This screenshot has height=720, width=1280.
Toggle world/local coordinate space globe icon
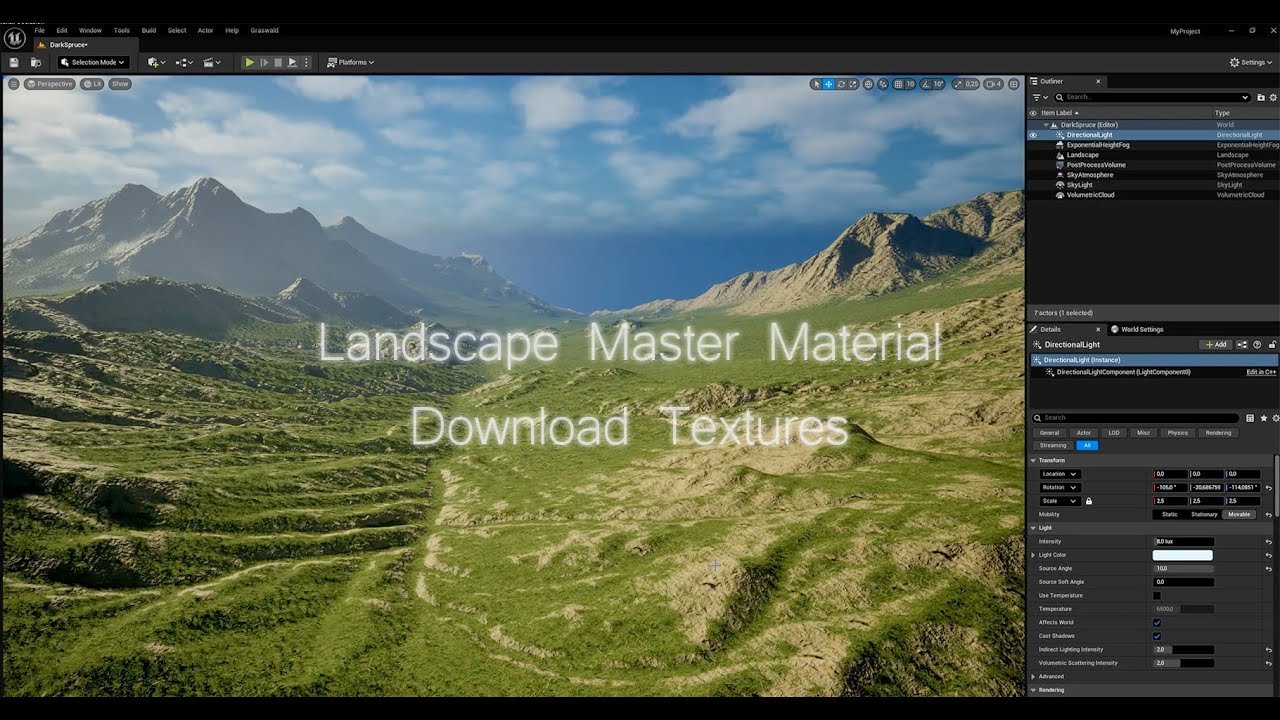tap(869, 84)
